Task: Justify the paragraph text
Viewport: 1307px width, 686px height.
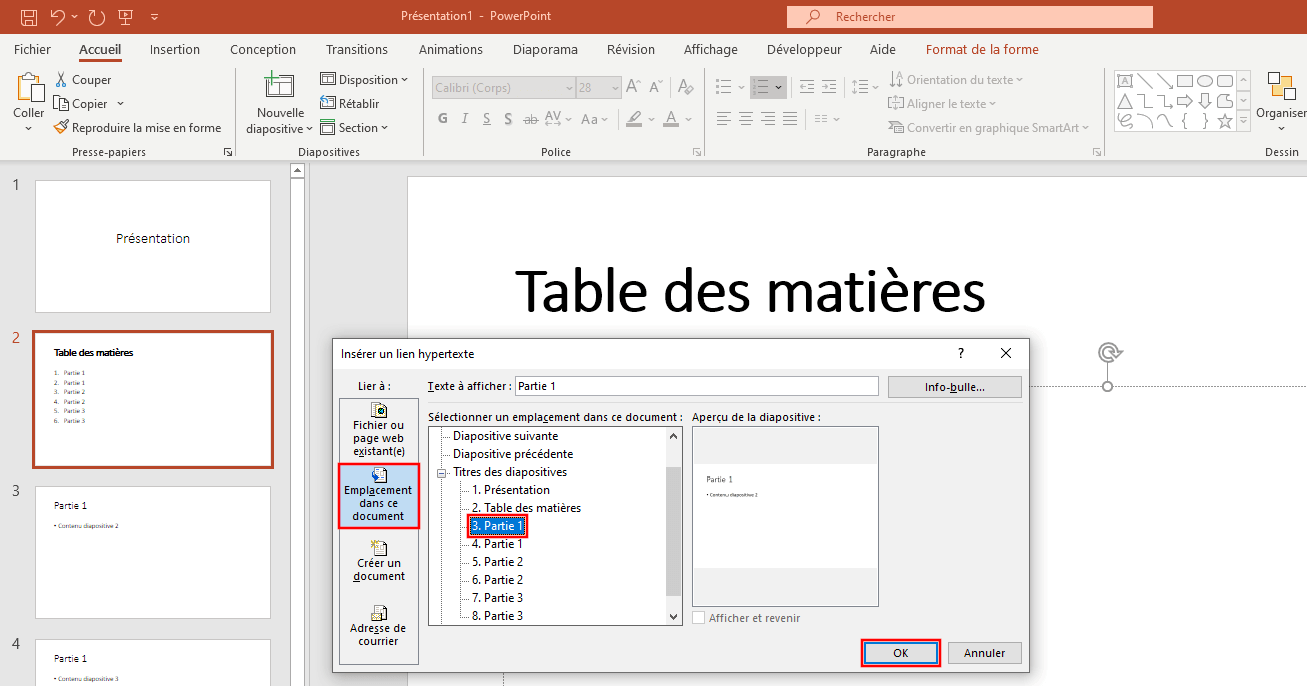Action: [x=790, y=119]
